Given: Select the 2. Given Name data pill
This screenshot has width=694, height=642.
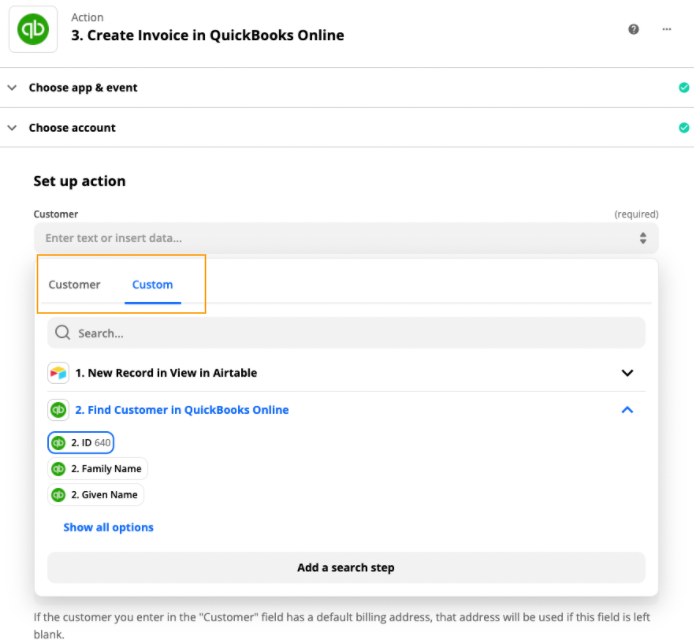Looking at the screenshot, I should [x=96, y=495].
